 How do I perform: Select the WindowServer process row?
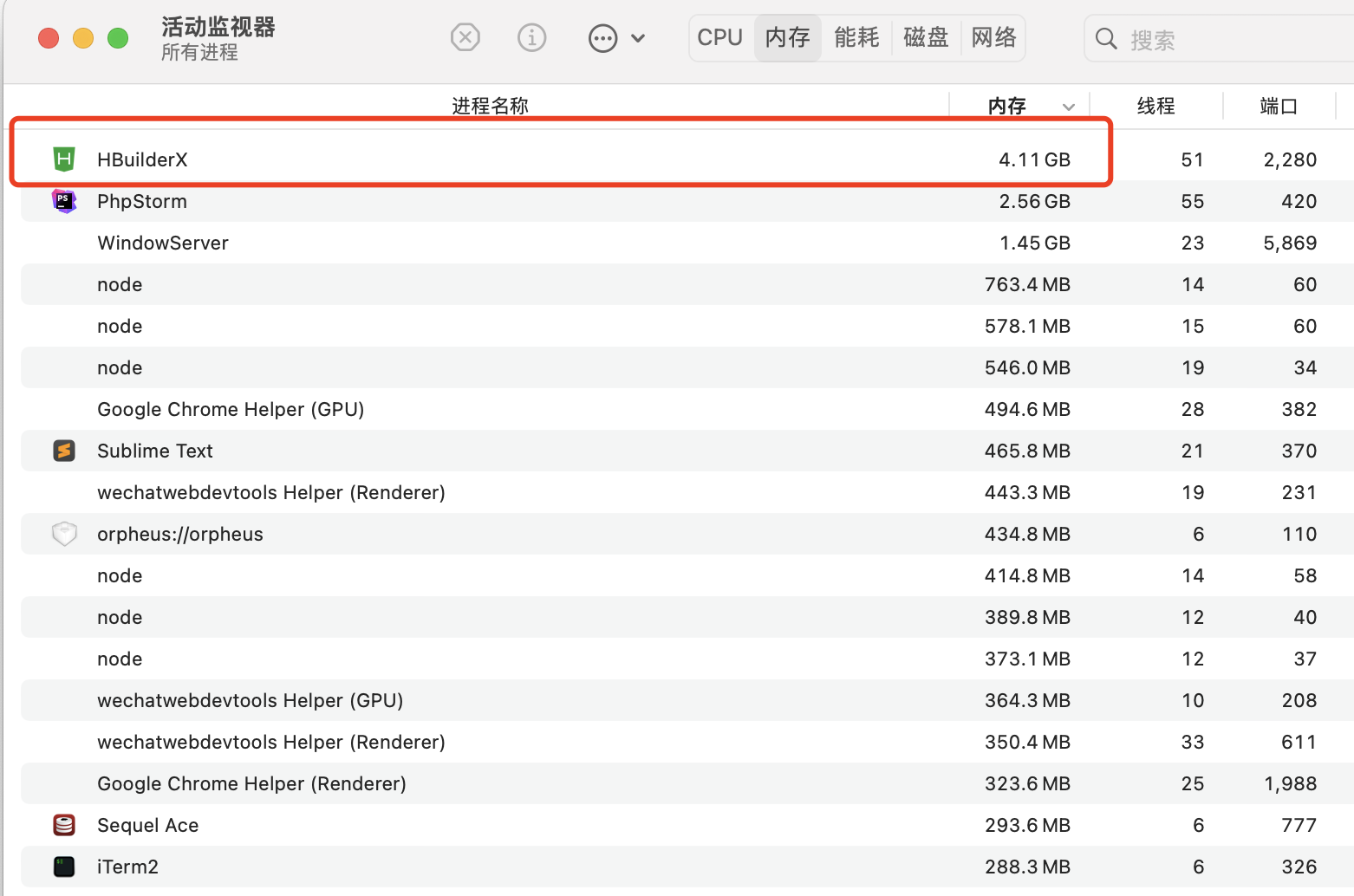[687, 243]
